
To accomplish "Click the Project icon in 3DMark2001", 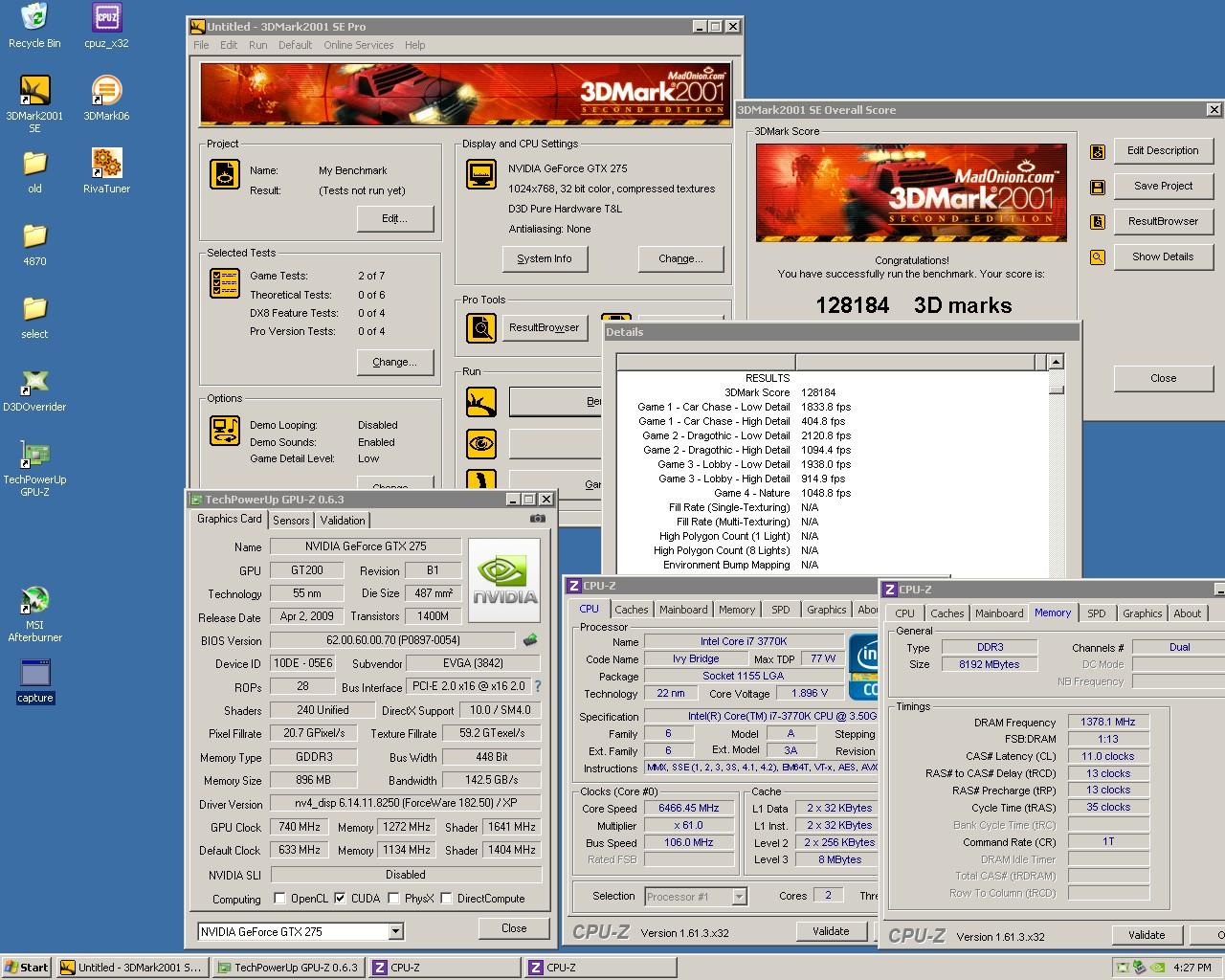I will tap(224, 174).
